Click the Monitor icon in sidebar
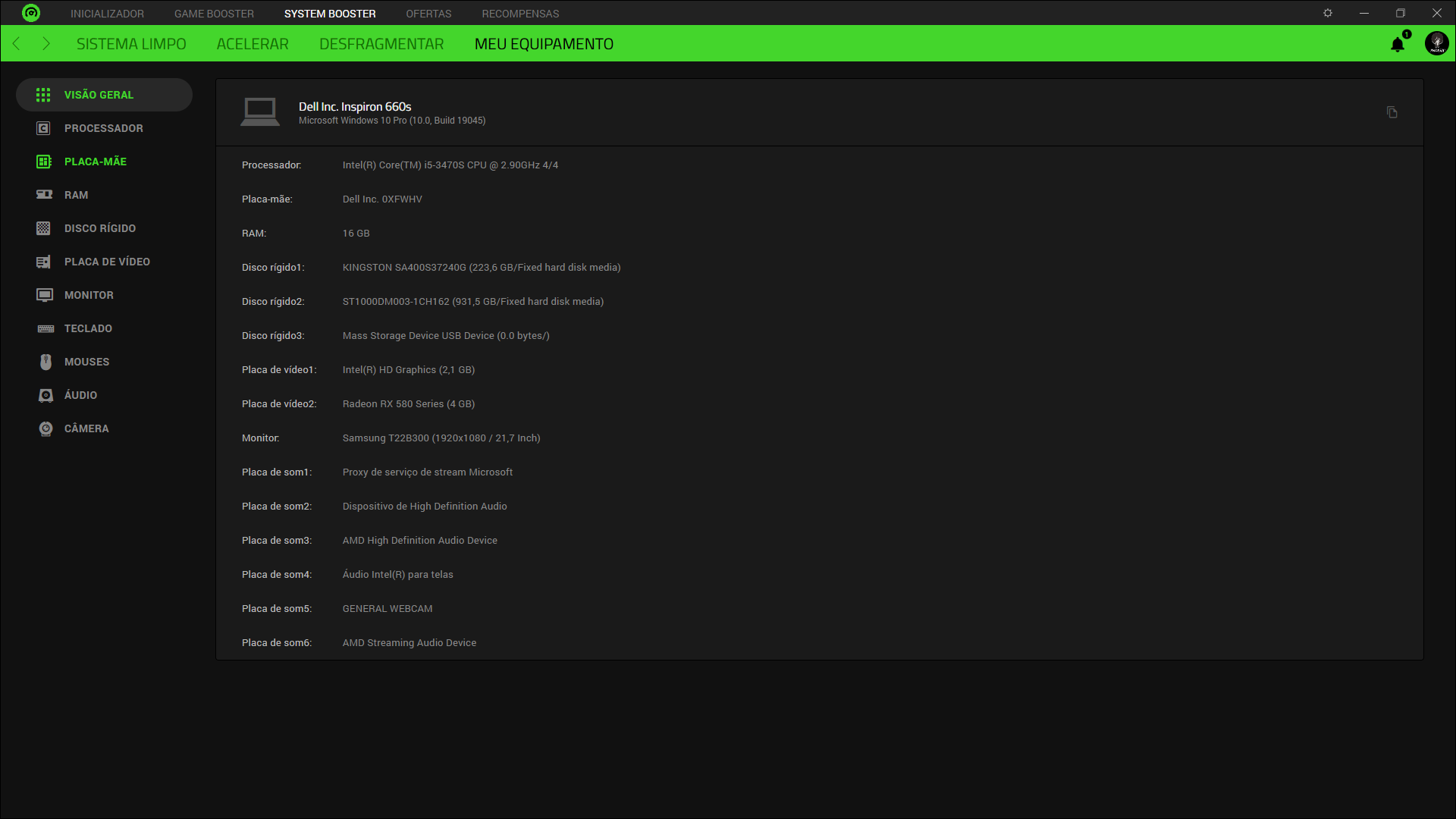This screenshot has width=1456, height=819. [45, 295]
